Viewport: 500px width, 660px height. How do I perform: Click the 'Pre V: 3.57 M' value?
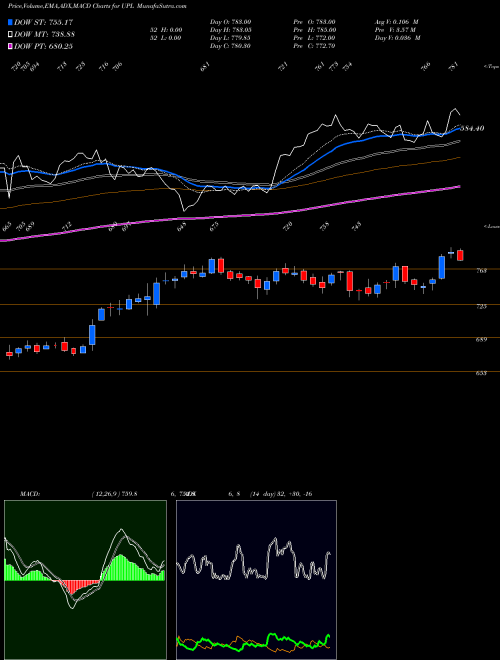tap(395, 30)
